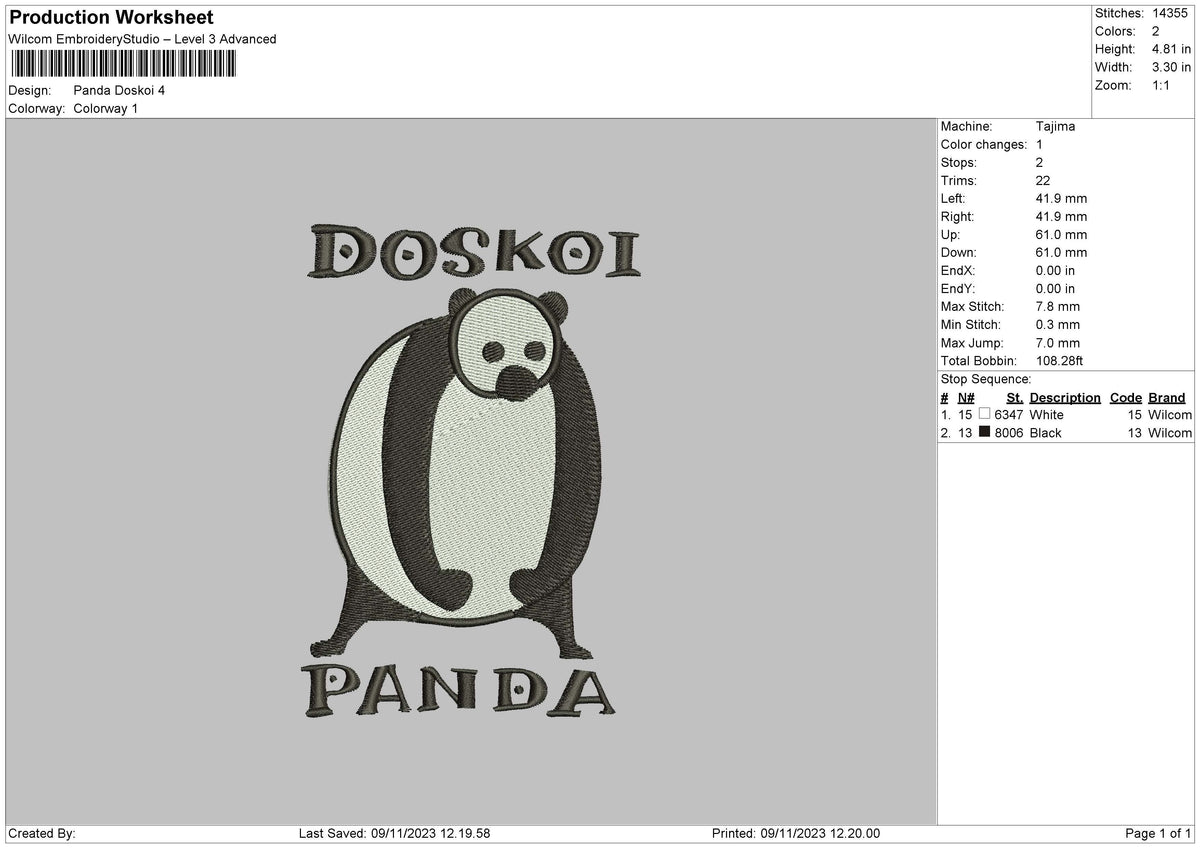Click the 'Right:' label
The height and width of the screenshot is (848, 1200).
(958, 217)
